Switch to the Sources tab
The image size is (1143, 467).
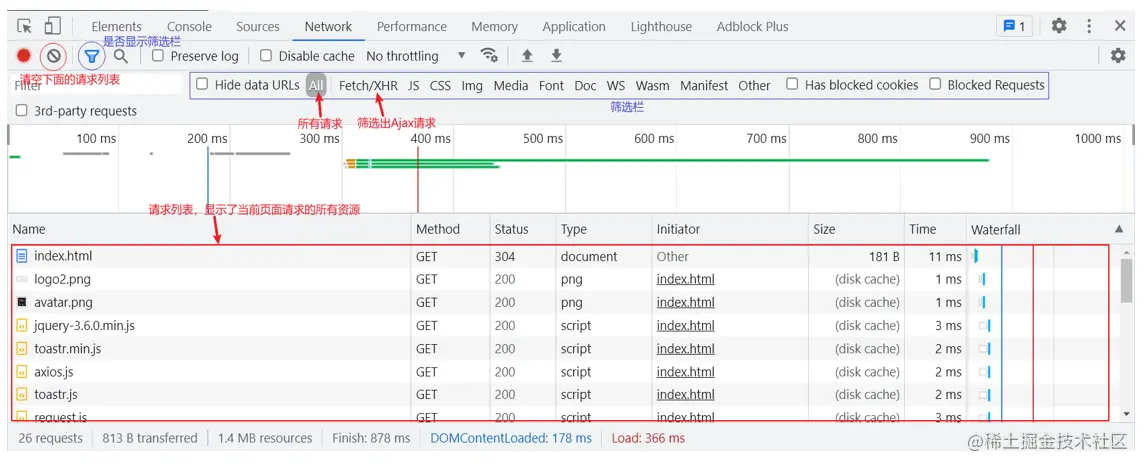257,26
